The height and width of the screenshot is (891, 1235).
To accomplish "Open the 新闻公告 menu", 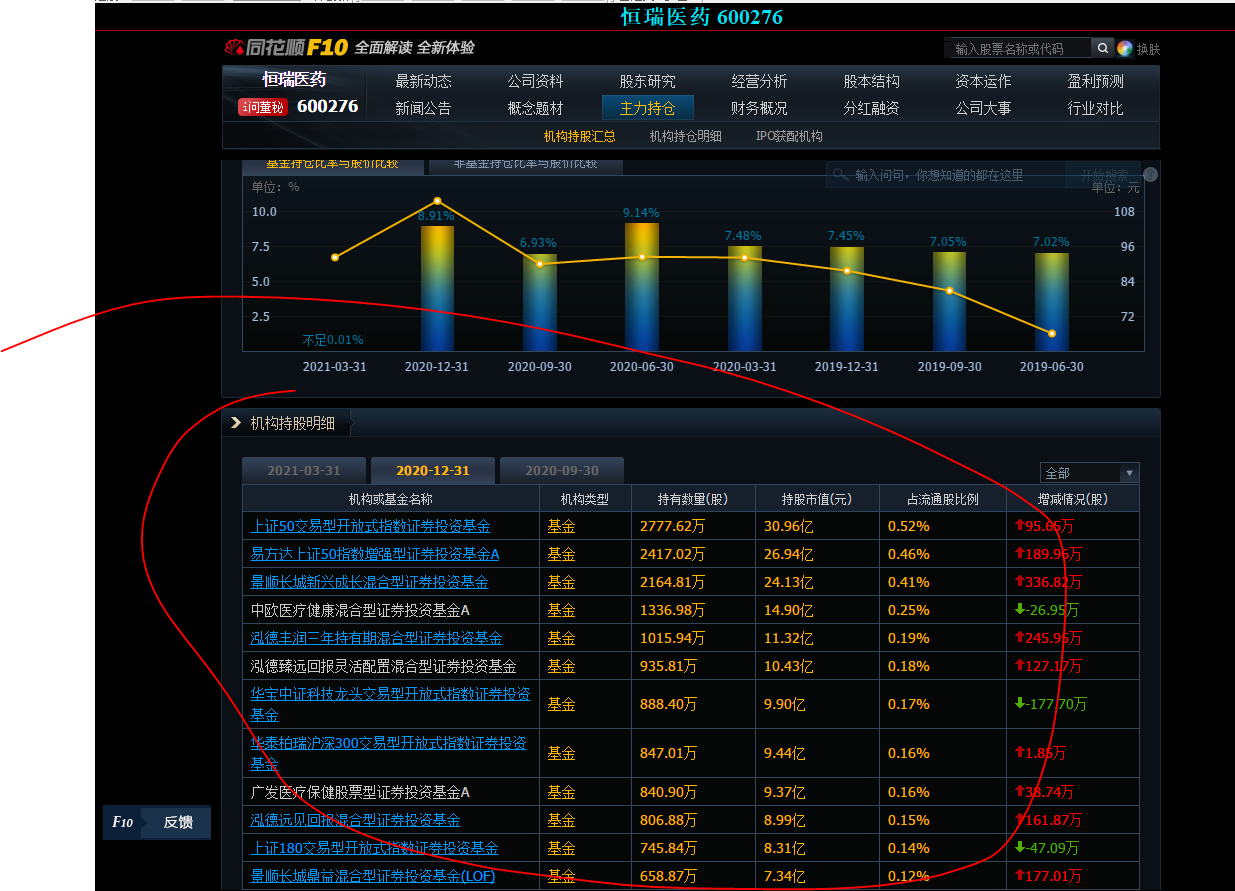I will pyautogui.click(x=423, y=108).
